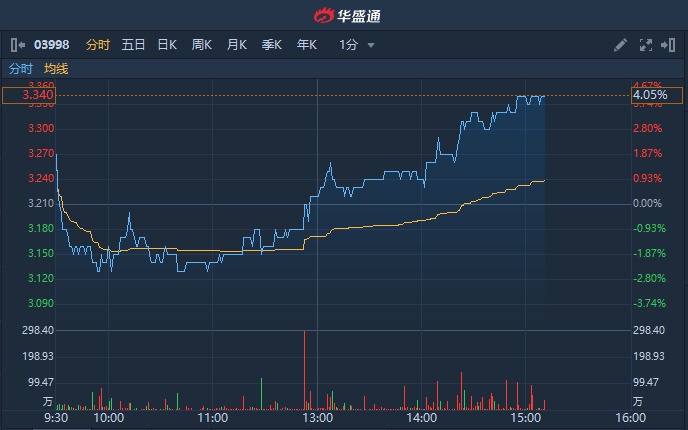This screenshot has width=688, height=430.
Task: Switch to the 分时 chart tab
Action: tap(98, 45)
